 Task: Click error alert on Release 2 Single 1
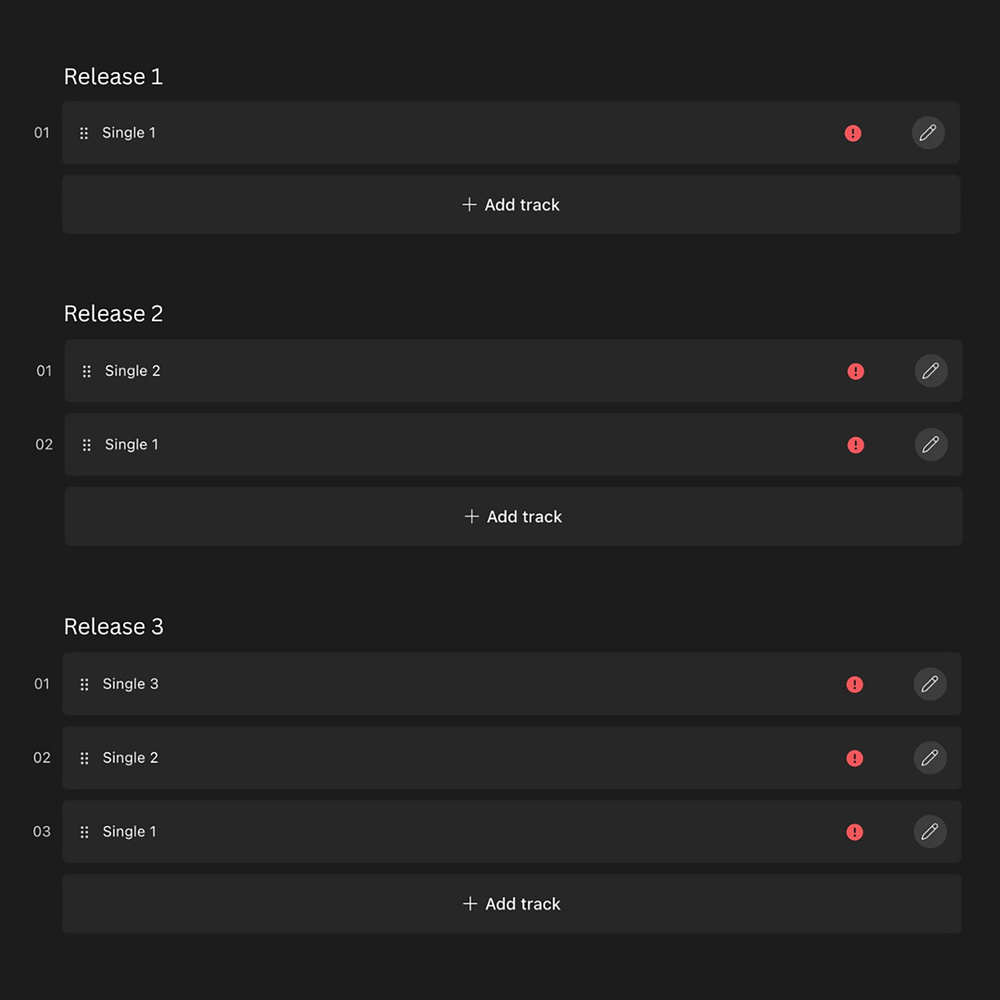tap(856, 445)
